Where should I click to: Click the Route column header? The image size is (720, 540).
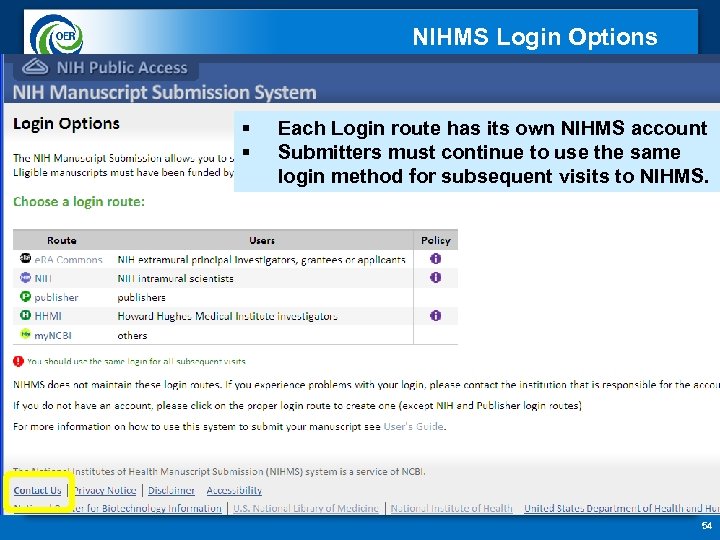click(62, 240)
